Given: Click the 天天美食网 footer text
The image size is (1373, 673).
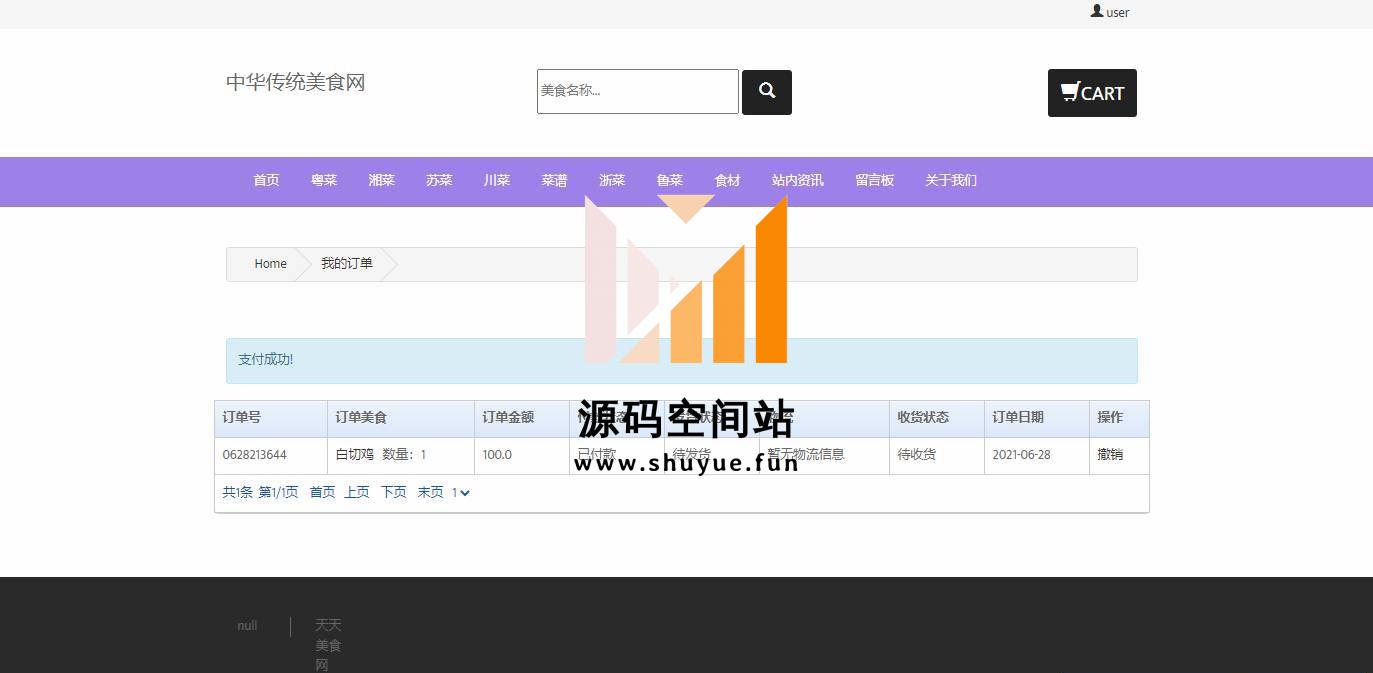Looking at the screenshot, I should [x=328, y=645].
